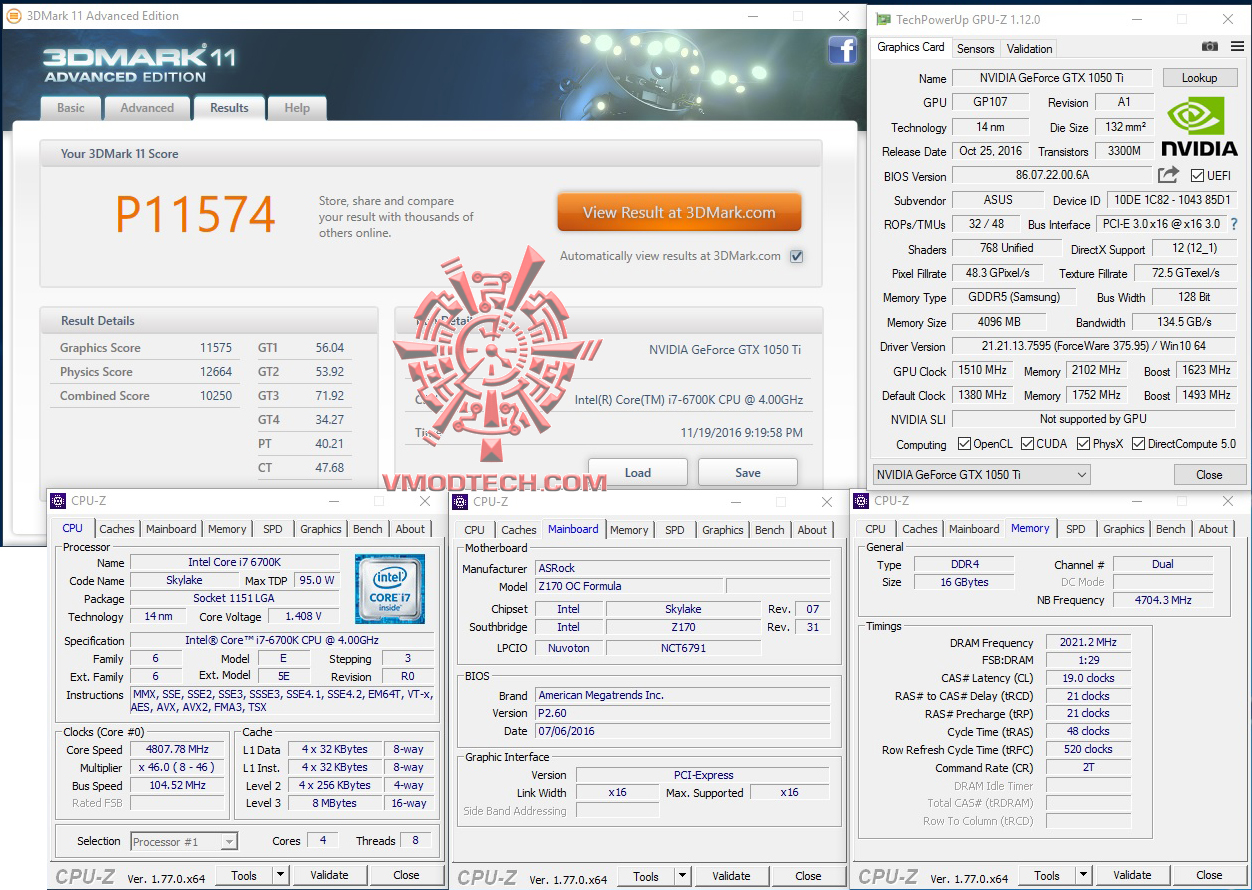The width and height of the screenshot is (1252, 890).
Task: Open the Graphics tab in right CPU-Z
Action: click(x=1124, y=529)
